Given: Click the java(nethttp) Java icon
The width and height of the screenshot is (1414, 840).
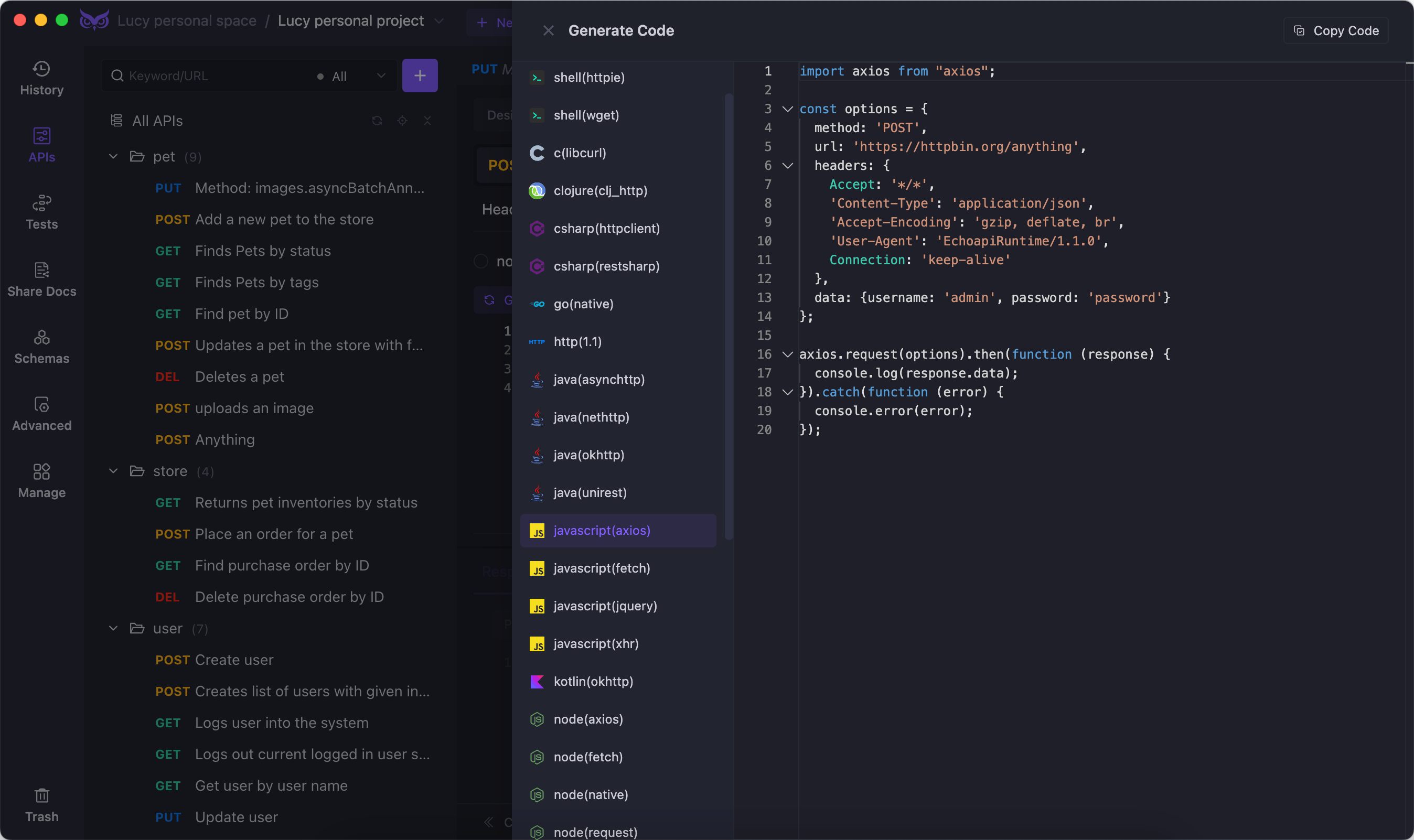Looking at the screenshot, I should click(x=537, y=417).
